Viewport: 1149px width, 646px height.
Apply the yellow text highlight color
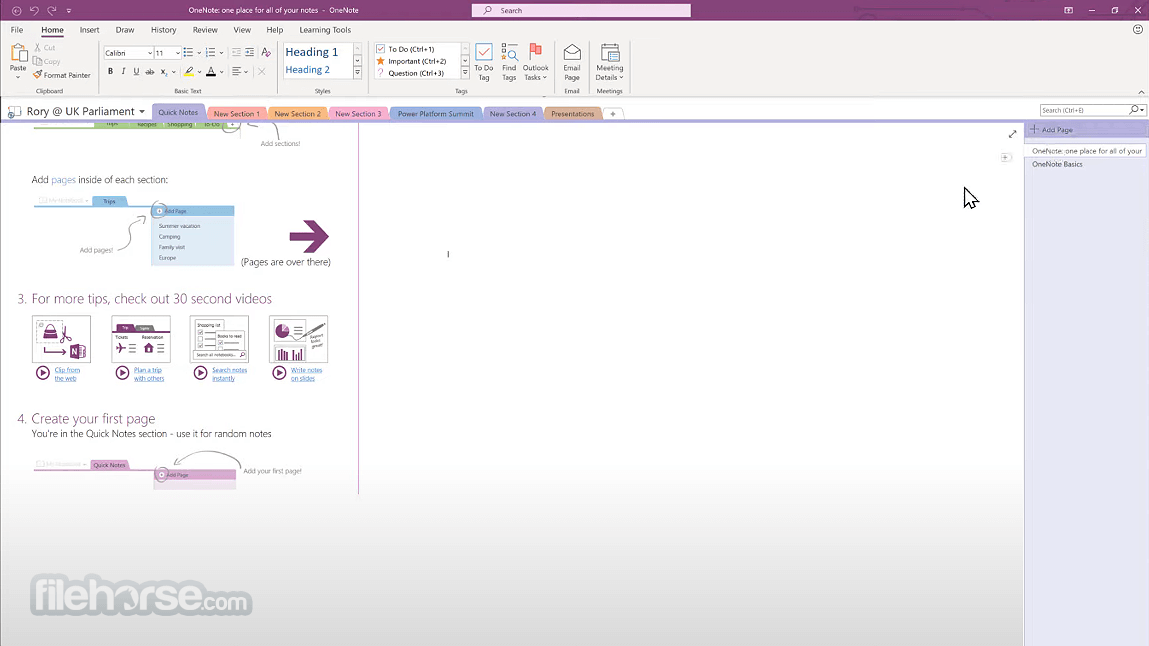point(189,72)
